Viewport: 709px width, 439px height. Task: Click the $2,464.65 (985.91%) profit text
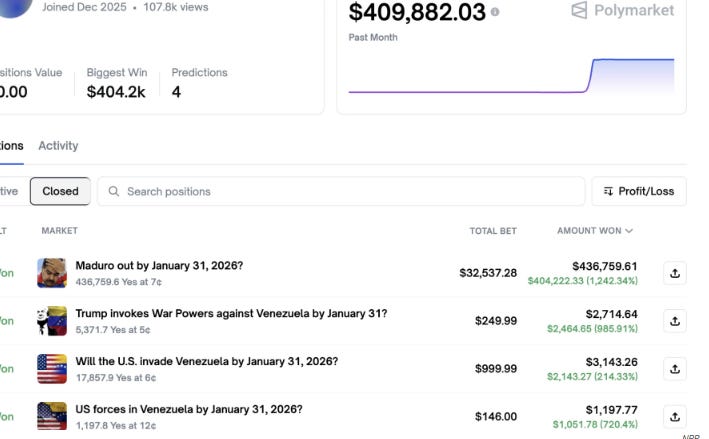coord(592,329)
